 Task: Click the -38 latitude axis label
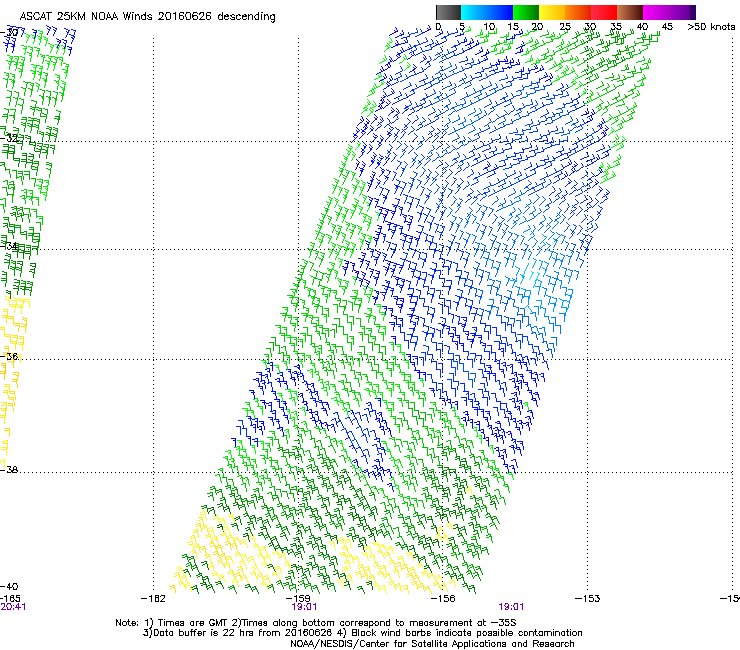coord(9,470)
